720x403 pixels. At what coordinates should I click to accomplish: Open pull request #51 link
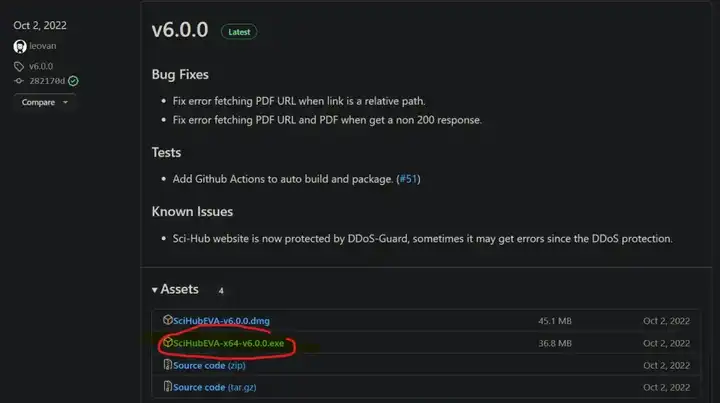[x=408, y=179]
